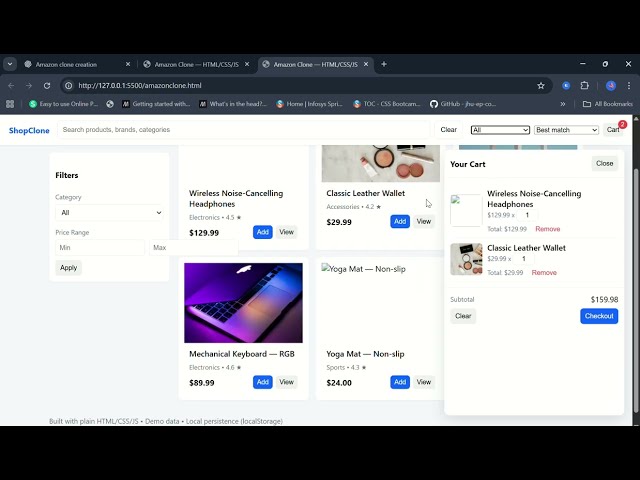Click wallet quantity field in cart
This screenshot has width=640, height=480.
pos(524,259)
